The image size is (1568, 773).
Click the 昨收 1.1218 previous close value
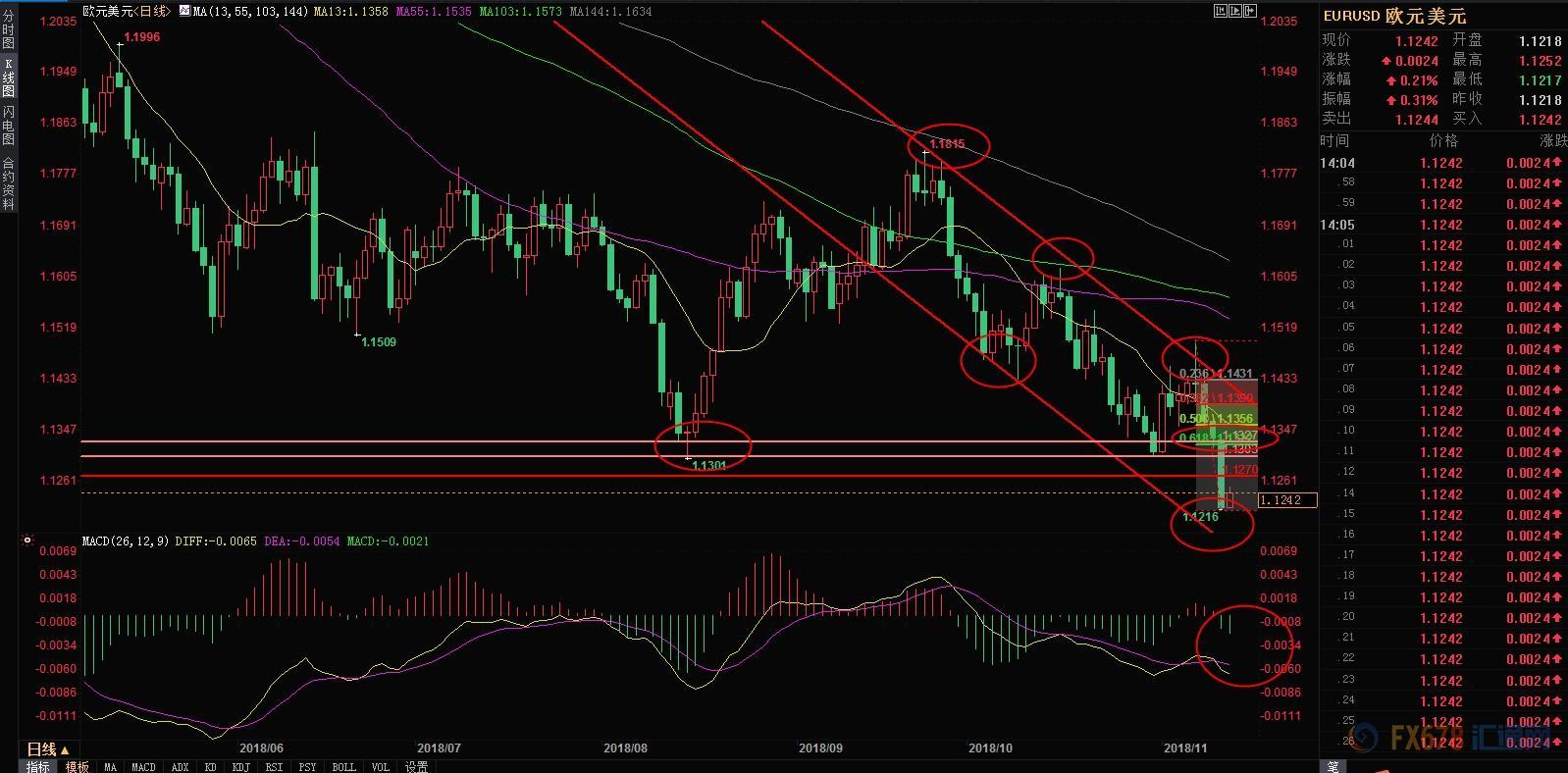point(1541,100)
